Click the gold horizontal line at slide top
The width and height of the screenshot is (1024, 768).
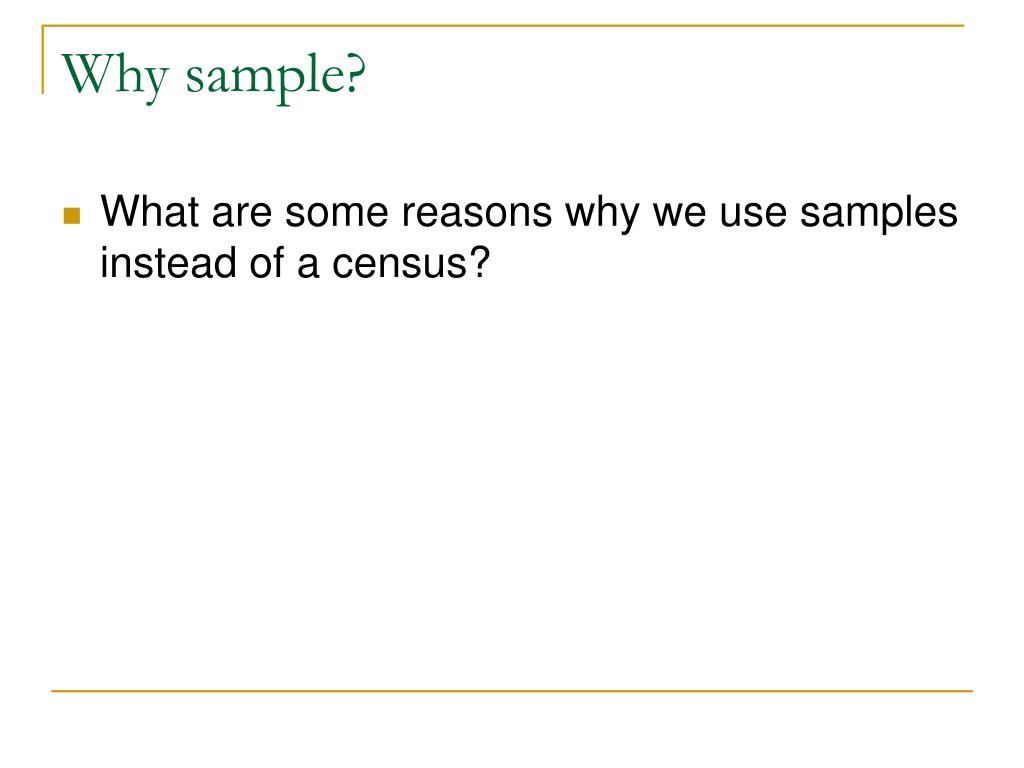point(503,25)
